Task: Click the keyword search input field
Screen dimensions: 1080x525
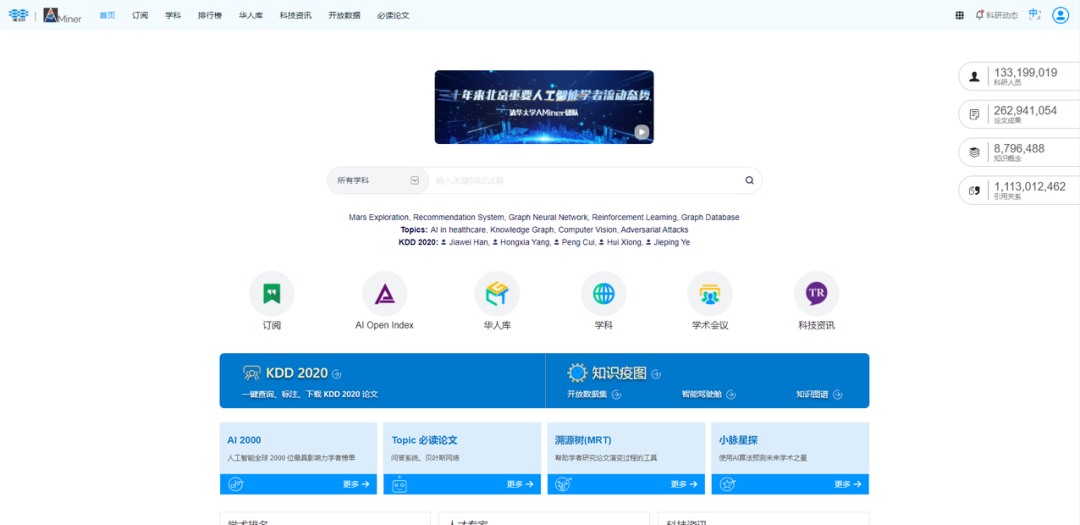Action: point(585,181)
